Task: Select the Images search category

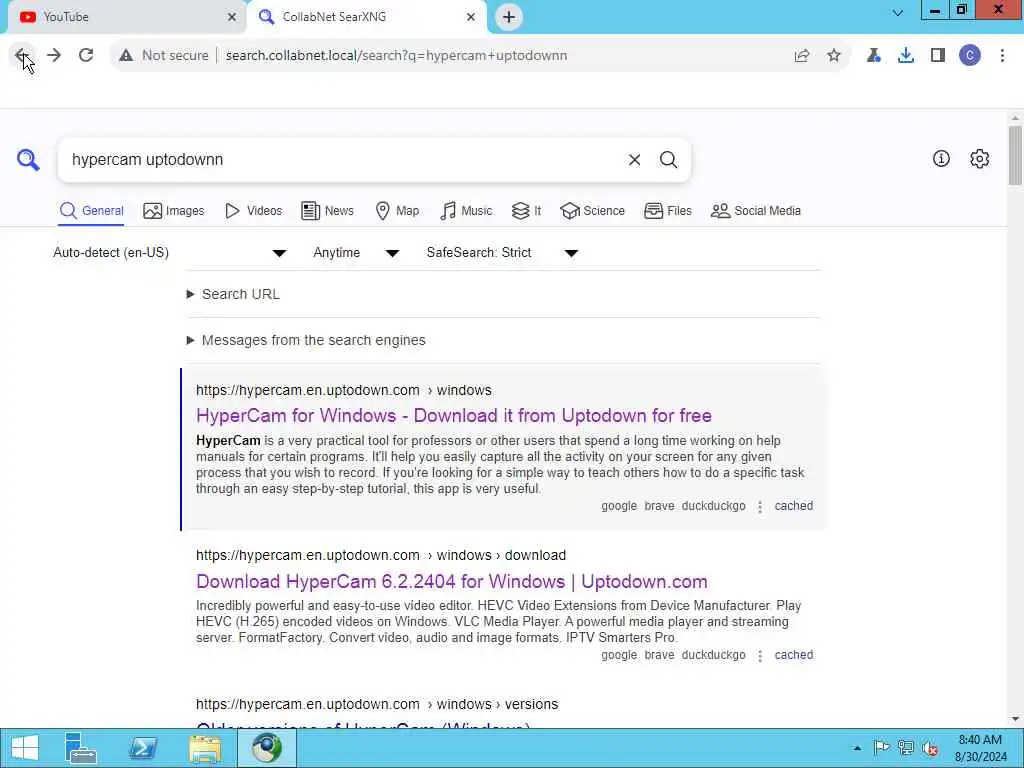Action: click(x=174, y=211)
